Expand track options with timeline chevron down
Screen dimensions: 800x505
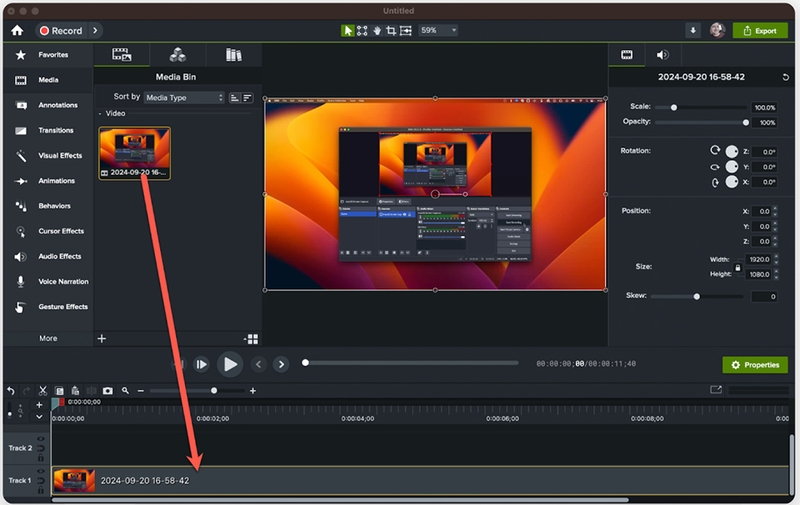39,417
